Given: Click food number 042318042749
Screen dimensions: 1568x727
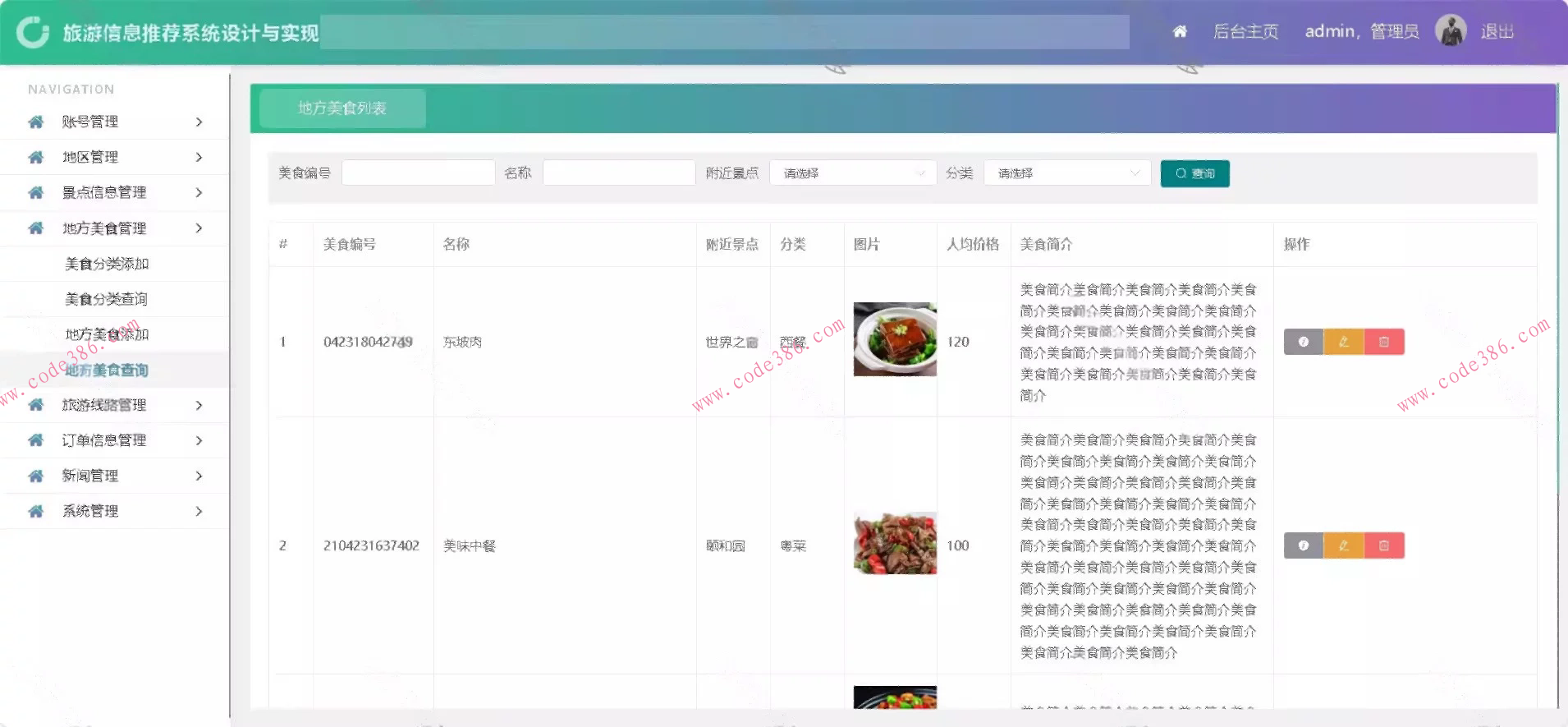Looking at the screenshot, I should [368, 342].
